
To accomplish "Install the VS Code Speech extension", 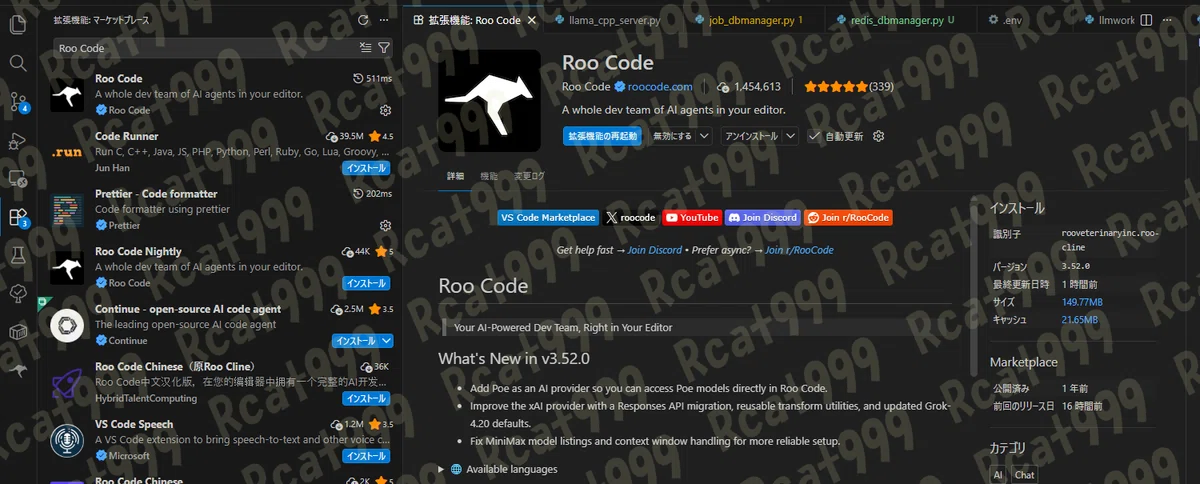I will pyautogui.click(x=365, y=456).
